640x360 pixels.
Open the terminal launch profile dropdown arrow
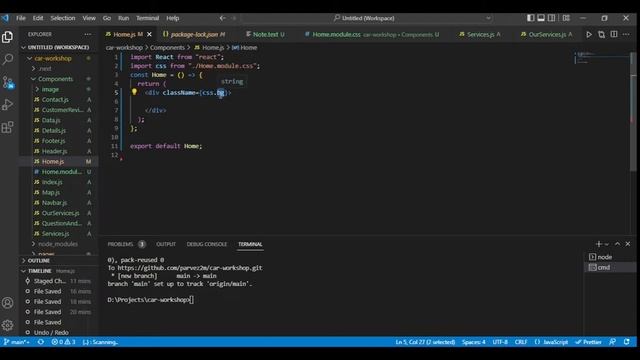tap(607, 244)
